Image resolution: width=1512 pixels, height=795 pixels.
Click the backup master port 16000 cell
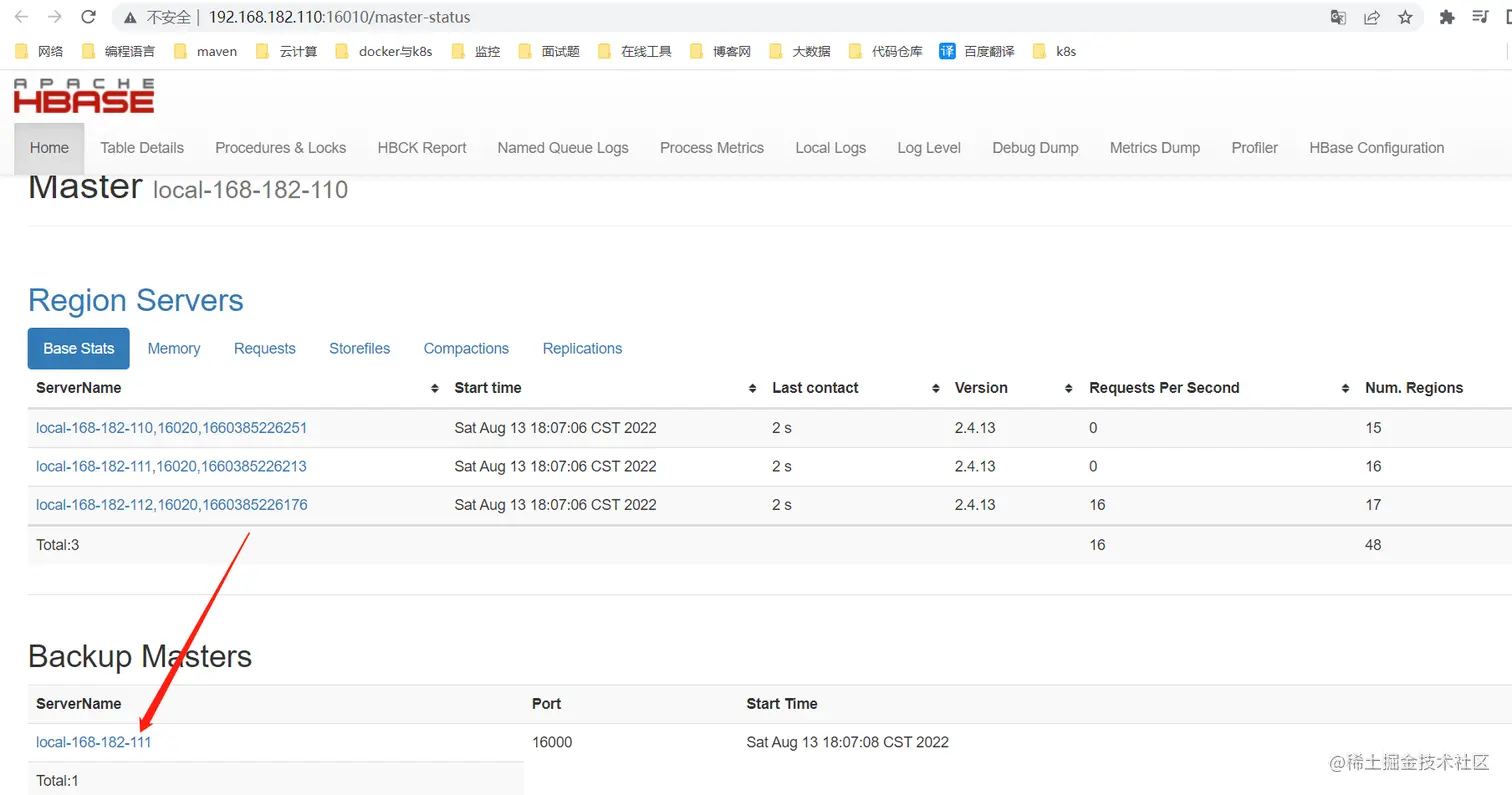point(552,742)
